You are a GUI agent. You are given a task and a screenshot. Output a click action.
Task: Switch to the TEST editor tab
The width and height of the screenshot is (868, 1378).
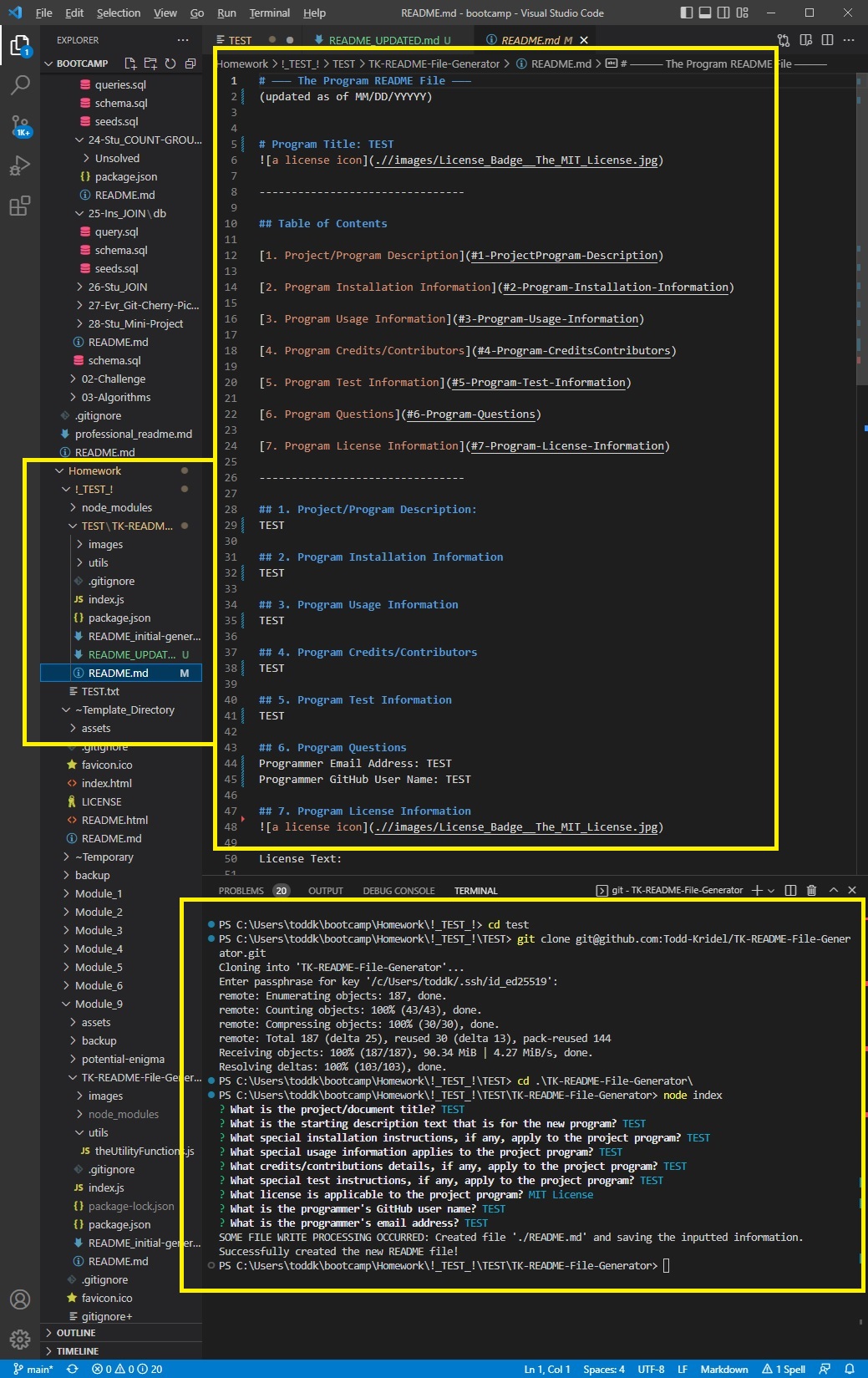(240, 40)
